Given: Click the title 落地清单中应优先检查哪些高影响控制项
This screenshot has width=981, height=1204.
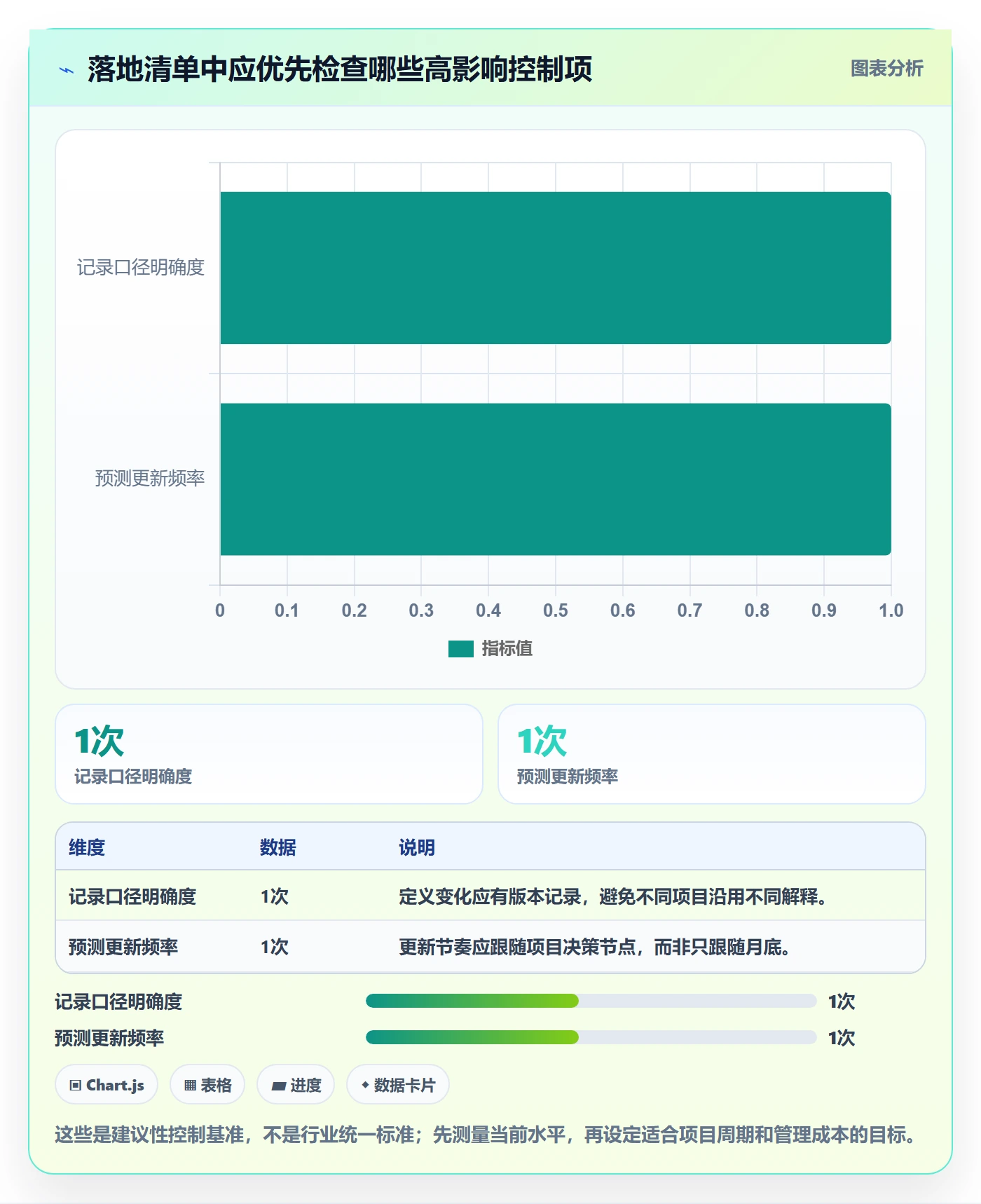Looking at the screenshot, I should point(340,69).
